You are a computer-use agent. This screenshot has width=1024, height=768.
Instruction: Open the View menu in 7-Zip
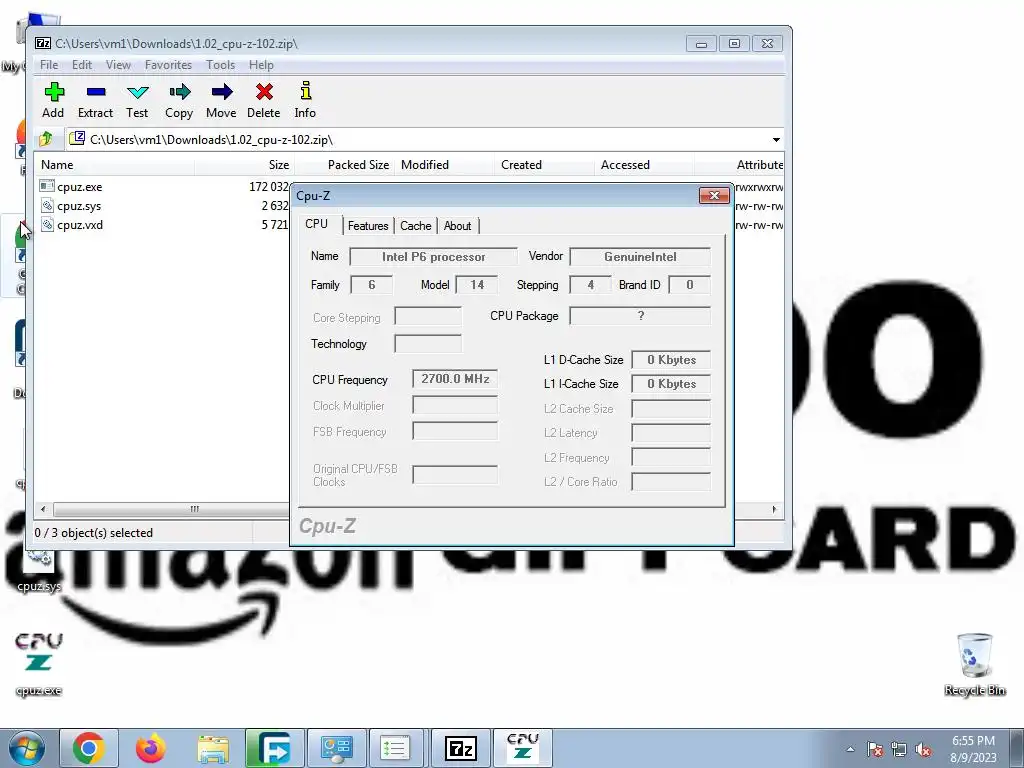coord(118,65)
